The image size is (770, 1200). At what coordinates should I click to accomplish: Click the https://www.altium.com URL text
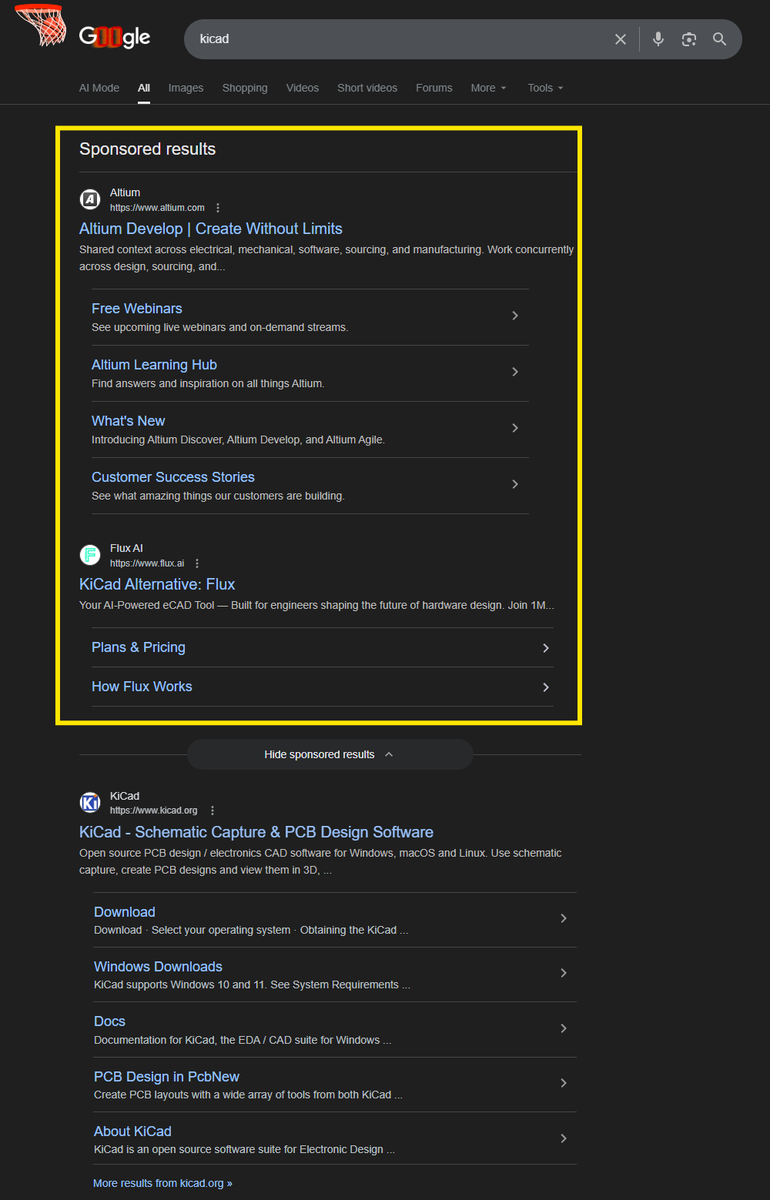[157, 208]
